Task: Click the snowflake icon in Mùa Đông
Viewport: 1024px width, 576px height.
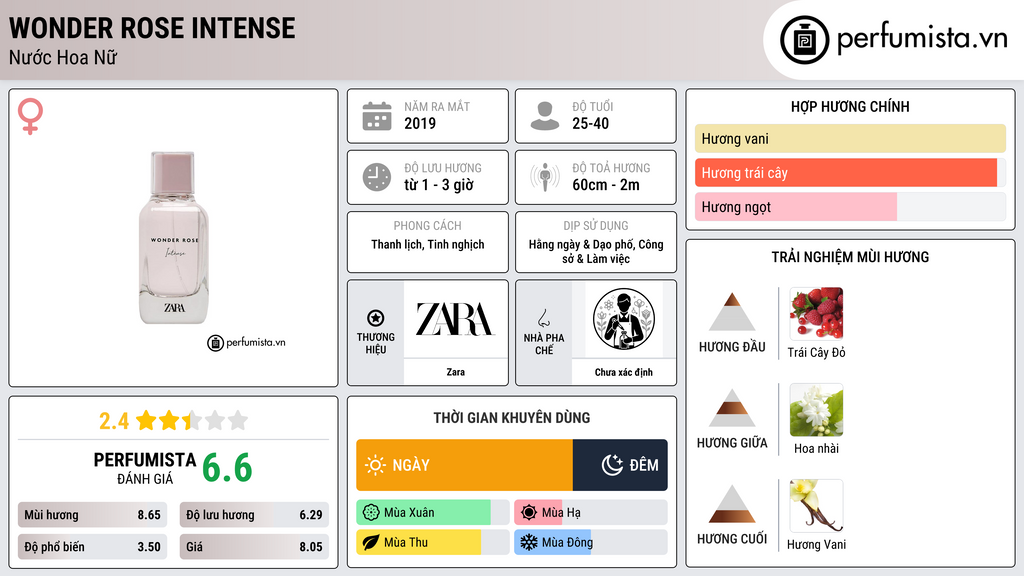Action: click(x=529, y=542)
